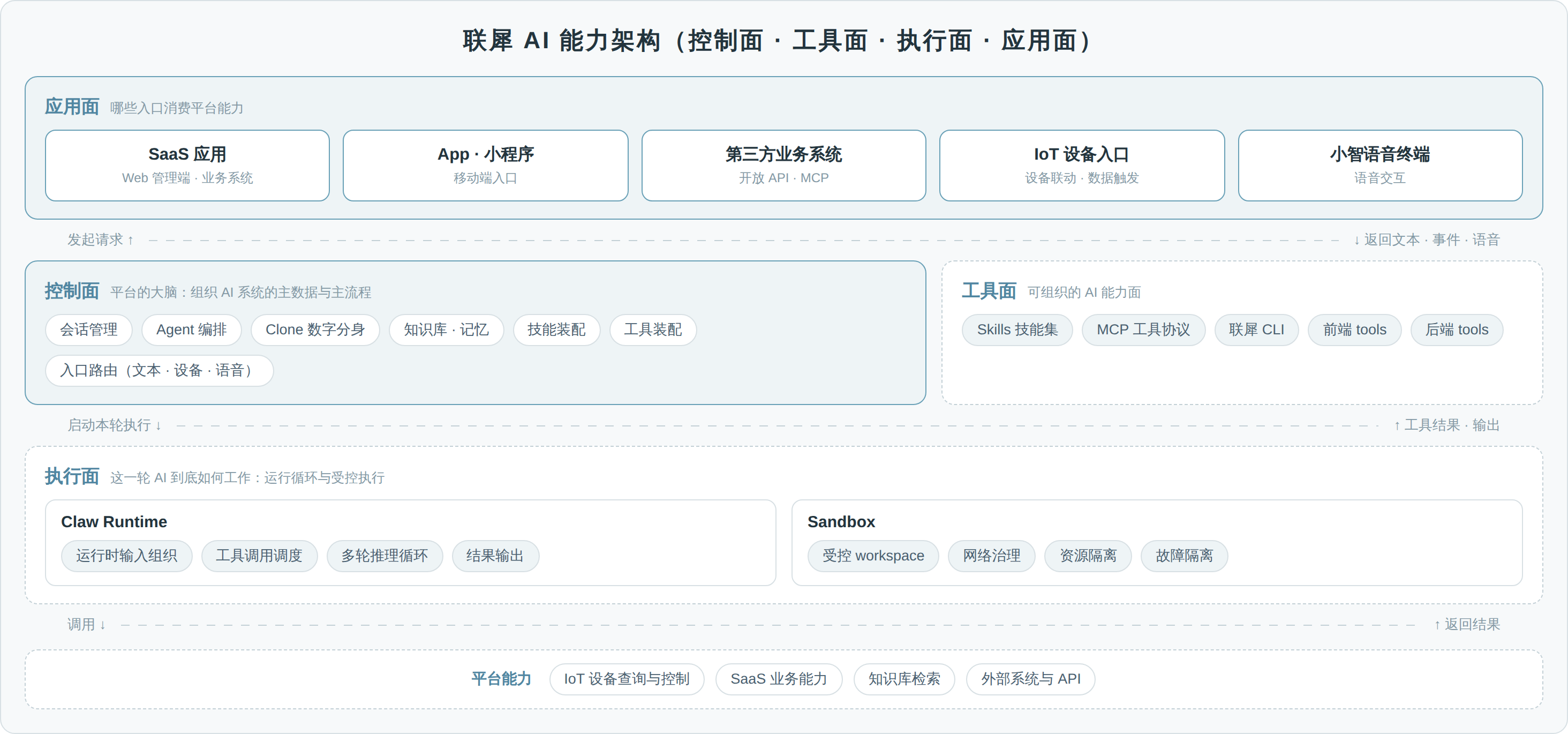The image size is (1568, 734).
Task: Click the 知识库检索 pill
Action: point(904,679)
